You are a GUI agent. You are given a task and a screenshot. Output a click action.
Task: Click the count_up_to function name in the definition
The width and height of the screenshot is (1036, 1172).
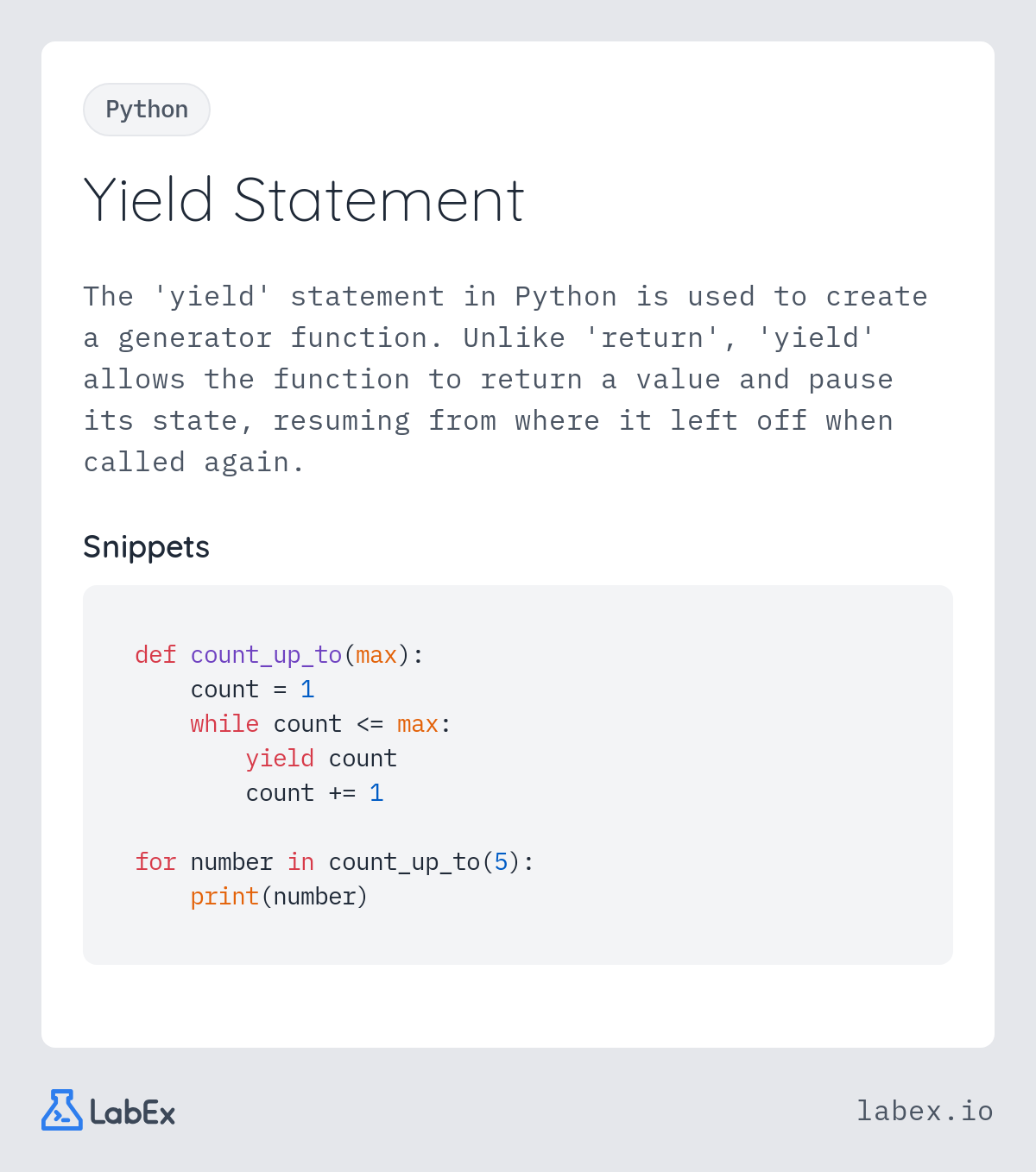[266, 655]
